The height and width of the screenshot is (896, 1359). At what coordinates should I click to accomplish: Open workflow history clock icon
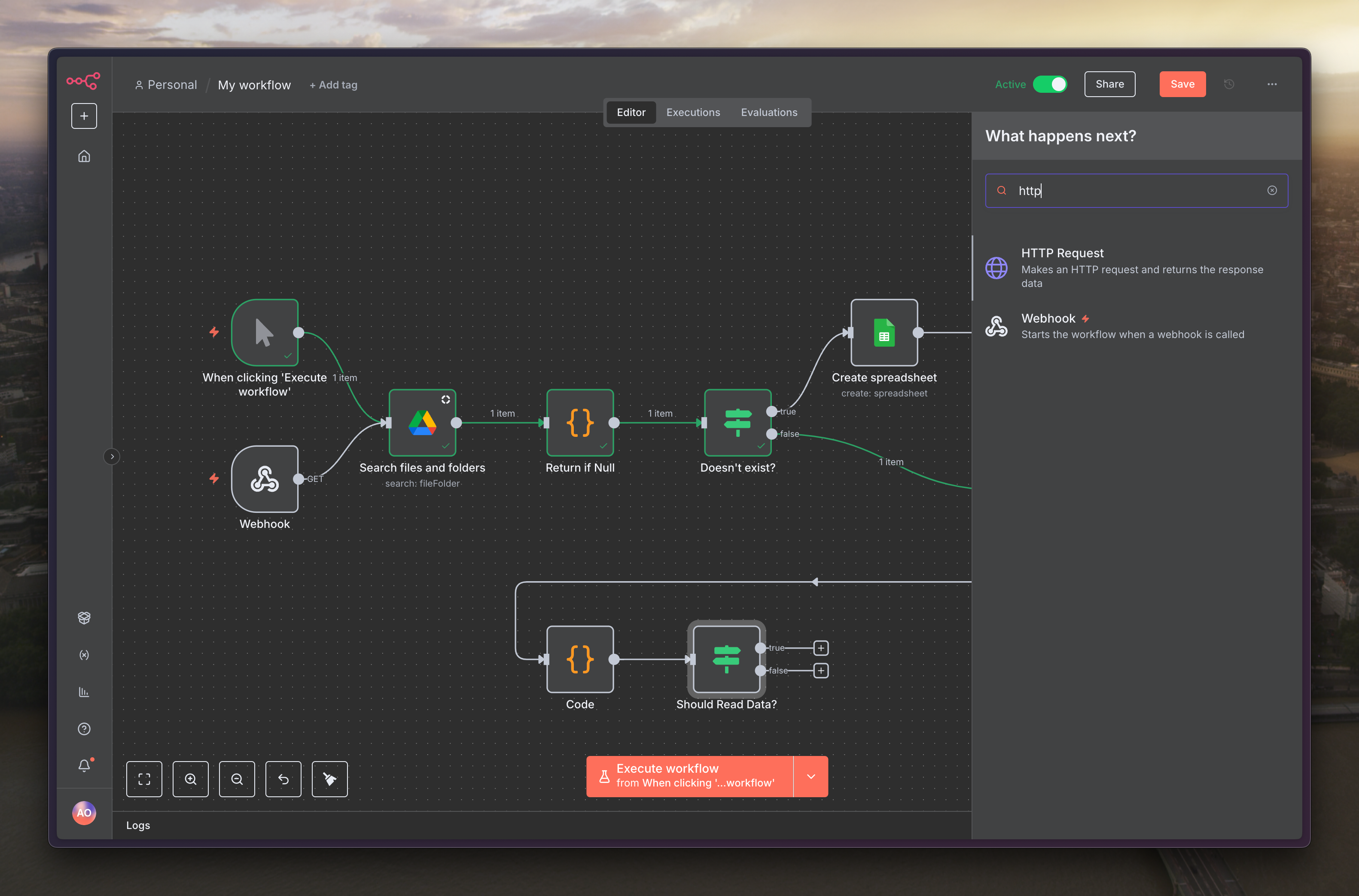point(1229,85)
